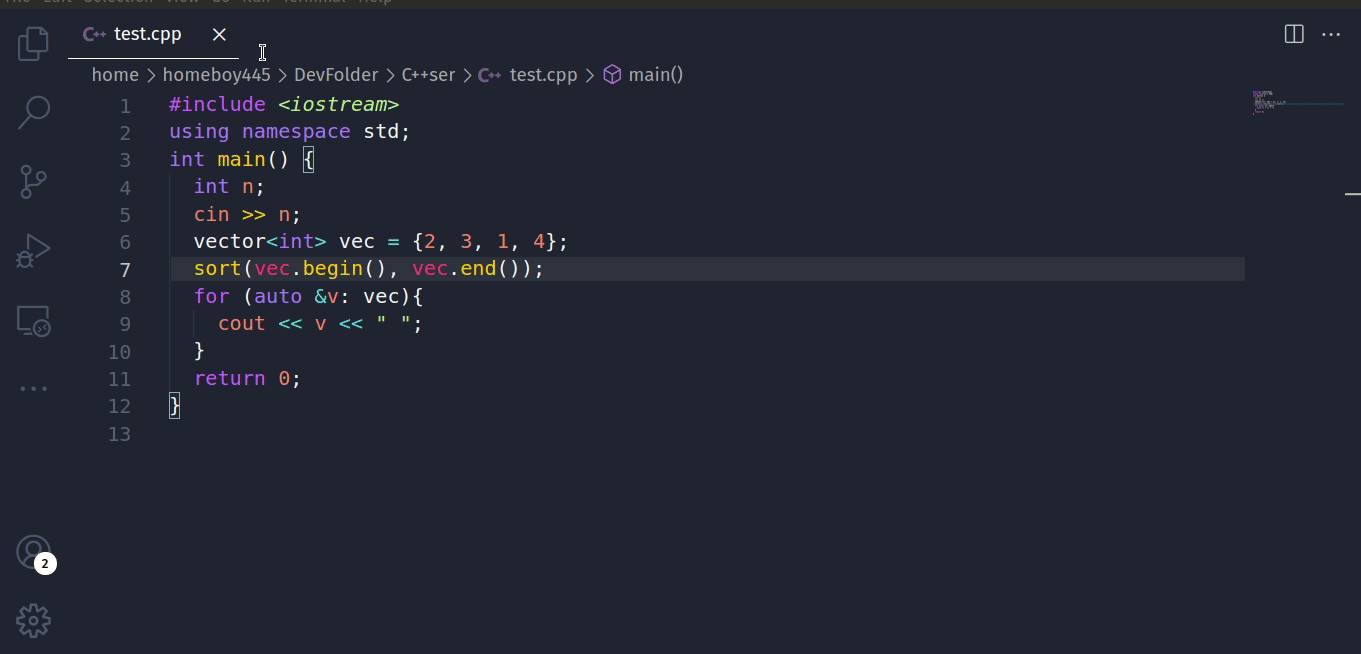1361x654 pixels.
Task: Click the auto keyword on line 8
Action: (x=278, y=296)
